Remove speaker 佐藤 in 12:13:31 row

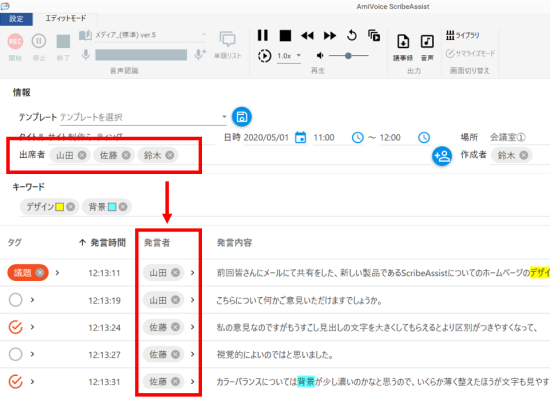click(175, 381)
